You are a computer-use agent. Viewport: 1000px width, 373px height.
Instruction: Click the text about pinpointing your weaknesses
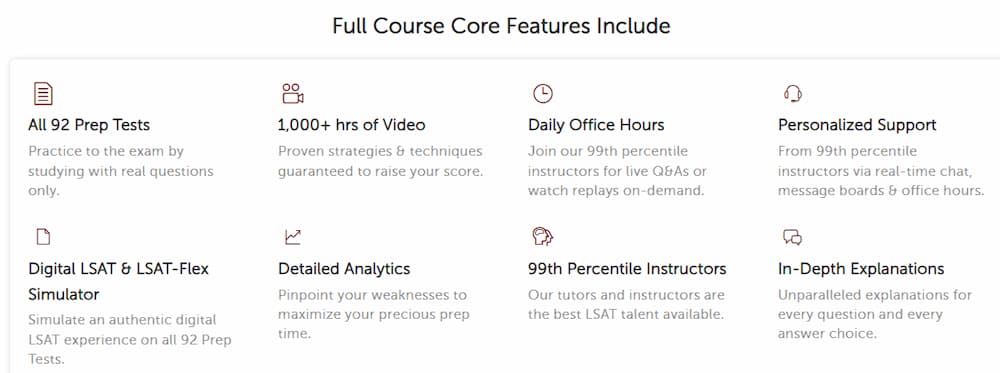(x=374, y=314)
